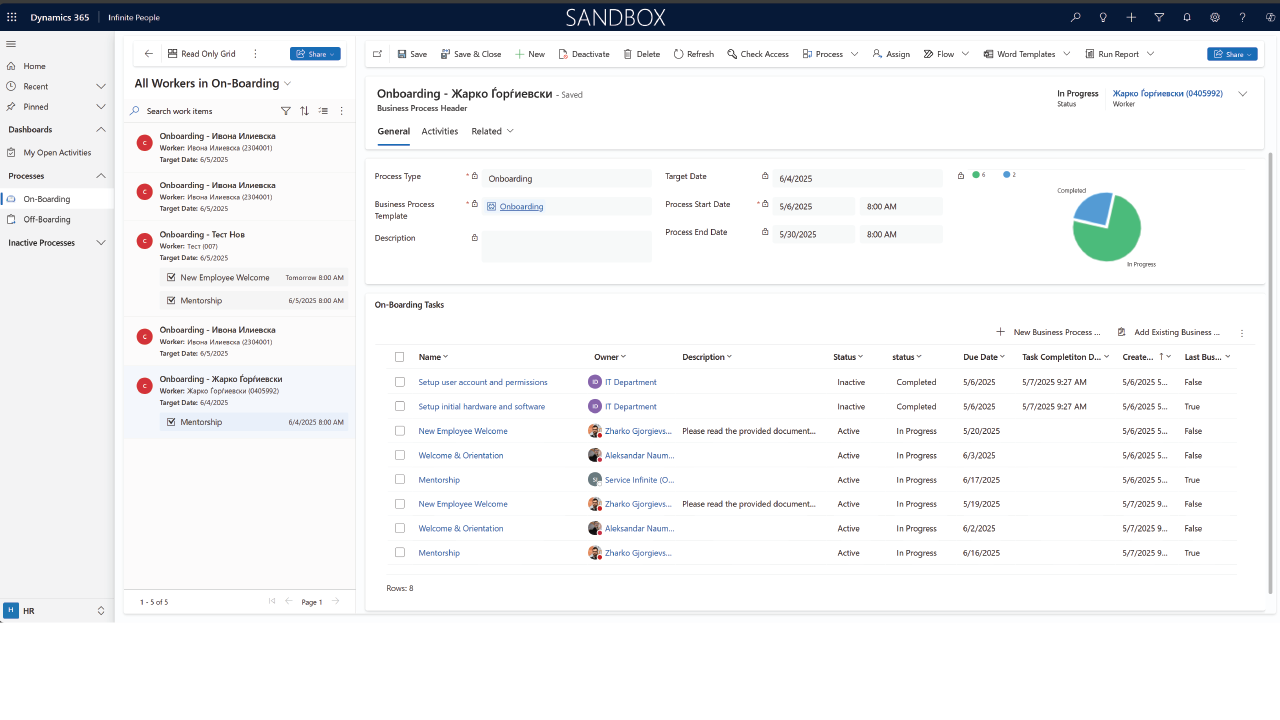Collapse the sidebar with the hamburger icon

(11, 44)
